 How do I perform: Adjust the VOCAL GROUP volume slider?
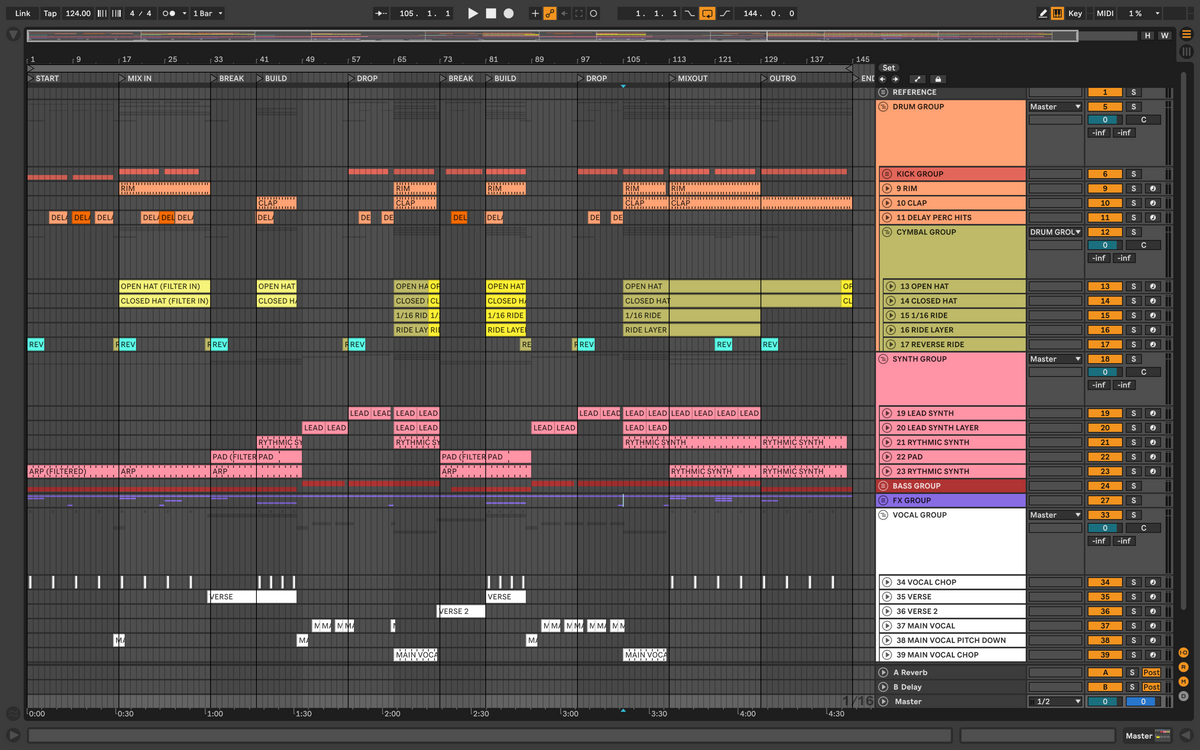[x=1104, y=528]
